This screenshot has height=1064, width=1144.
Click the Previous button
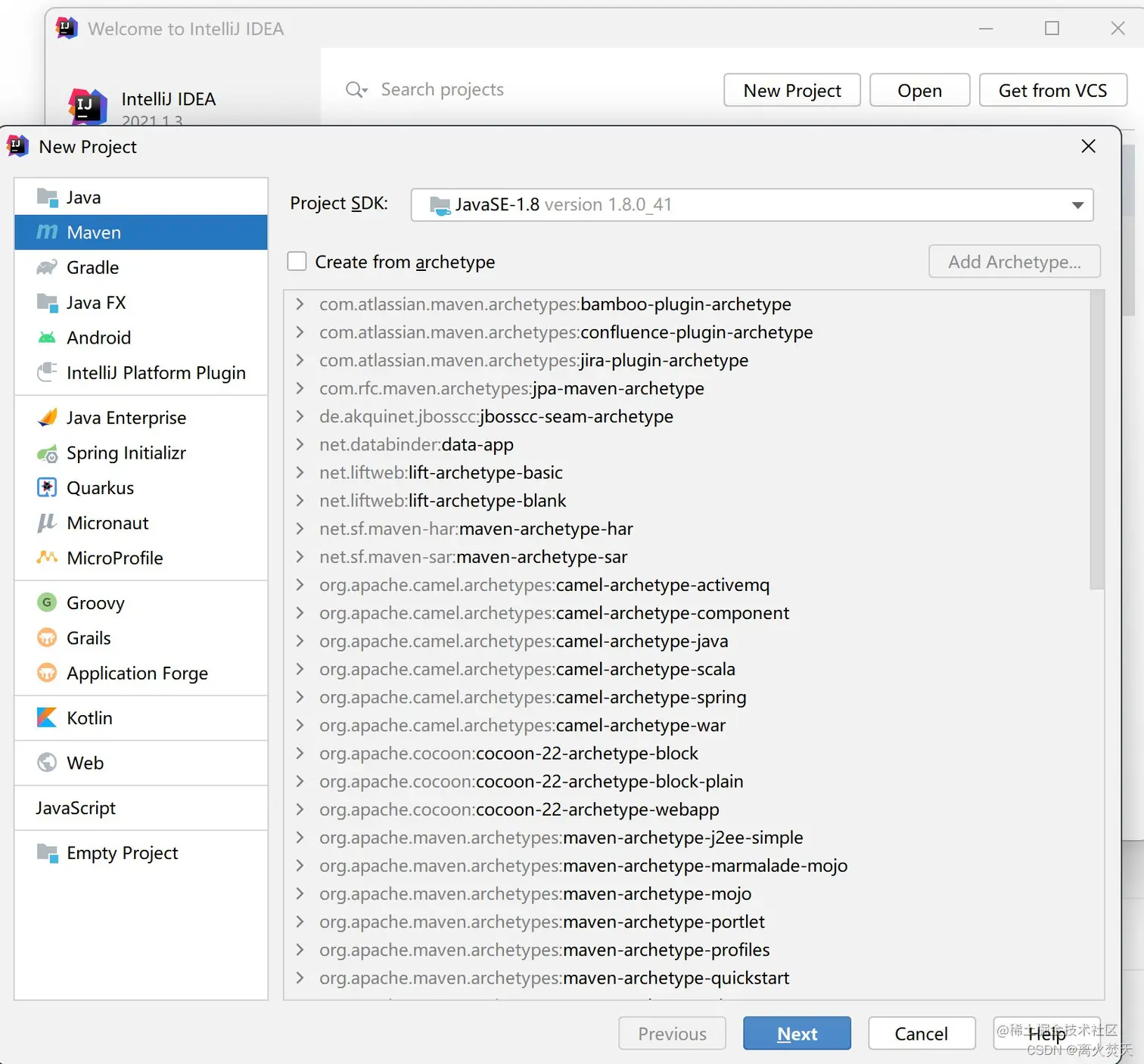(672, 1033)
